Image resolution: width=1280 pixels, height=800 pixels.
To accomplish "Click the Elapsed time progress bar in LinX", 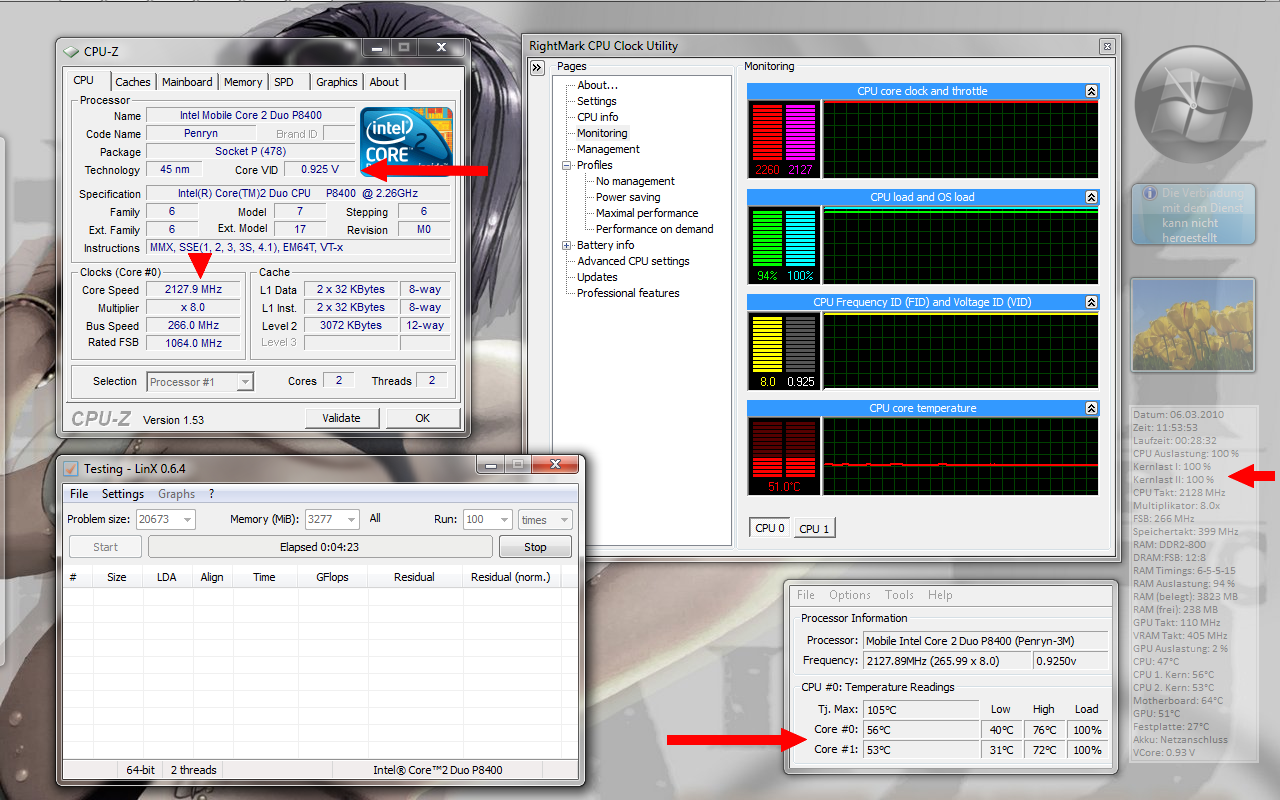I will click(x=320, y=547).
